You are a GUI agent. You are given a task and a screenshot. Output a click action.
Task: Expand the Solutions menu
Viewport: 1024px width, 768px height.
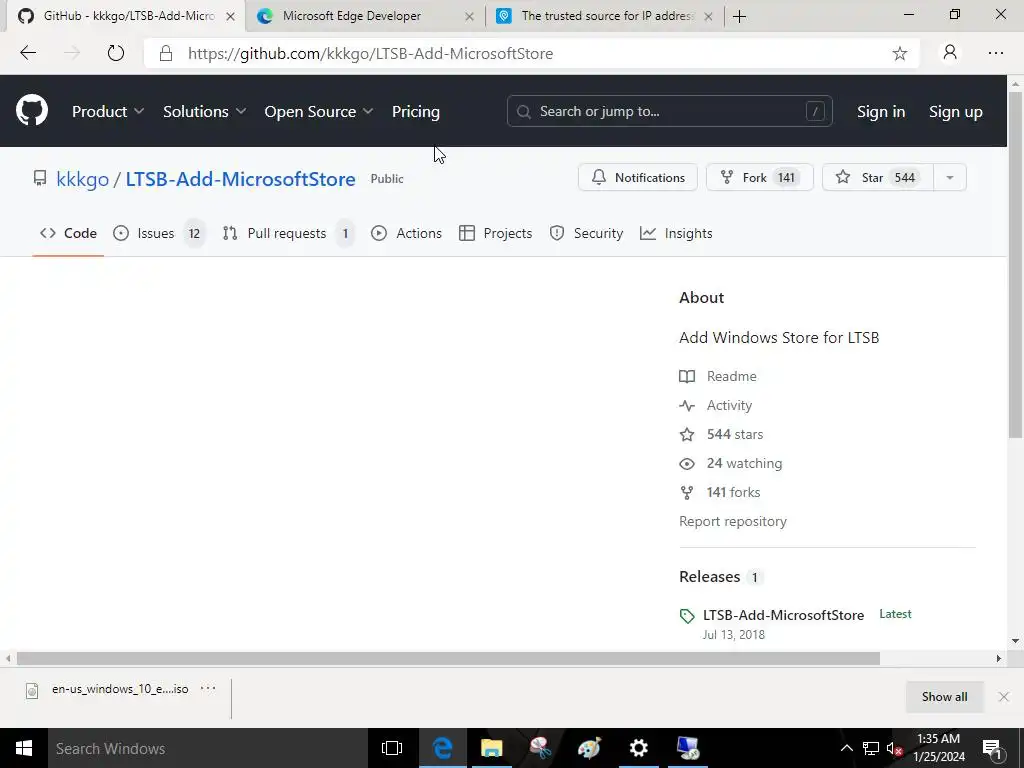pyautogui.click(x=204, y=112)
